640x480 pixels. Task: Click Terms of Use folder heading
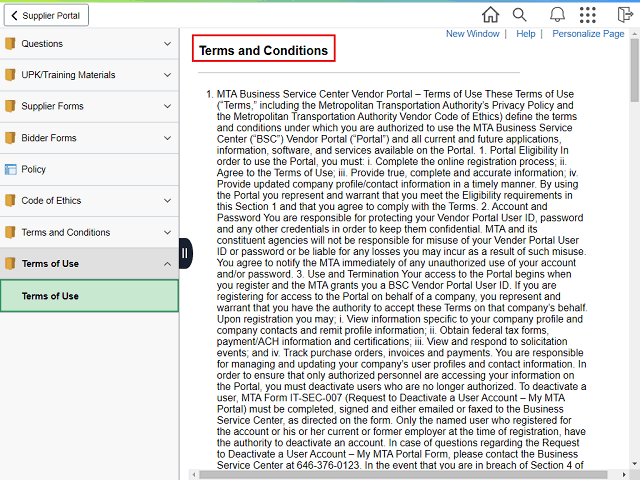[89, 264]
